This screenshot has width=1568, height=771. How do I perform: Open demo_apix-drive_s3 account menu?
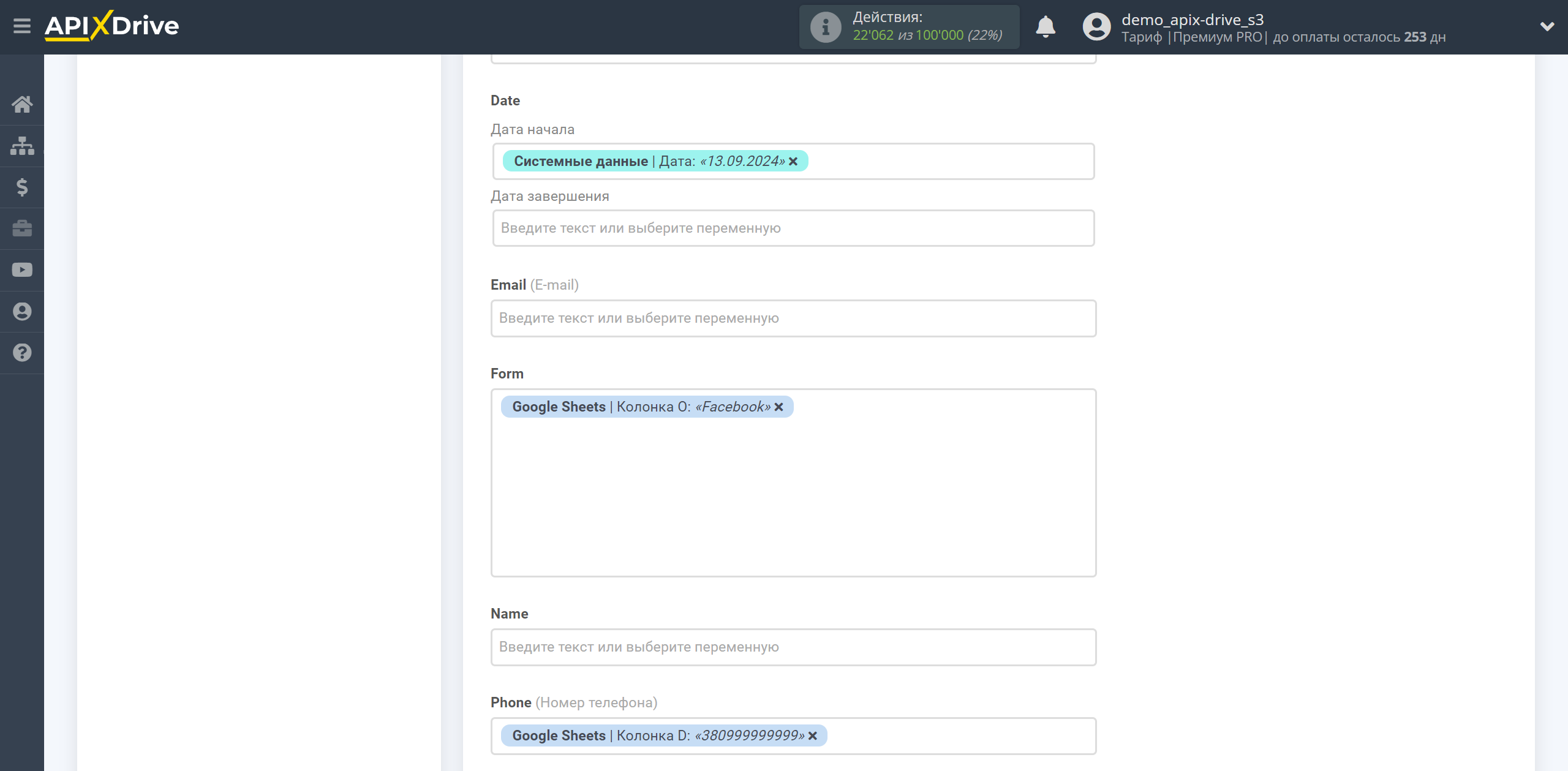1543,27
